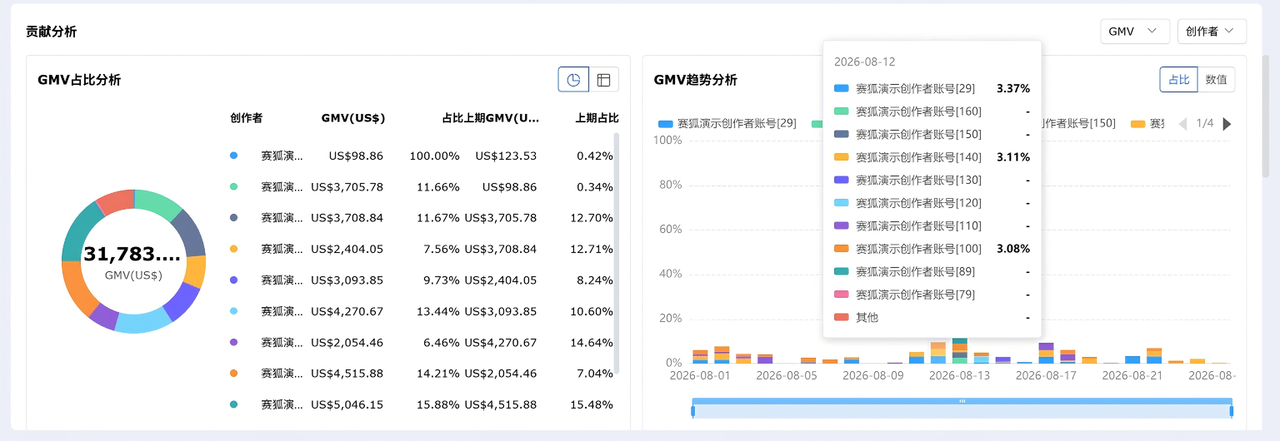Toggle the orange legend item near page arrows
Viewport: 1280px width, 441px height.
(x=1148, y=124)
